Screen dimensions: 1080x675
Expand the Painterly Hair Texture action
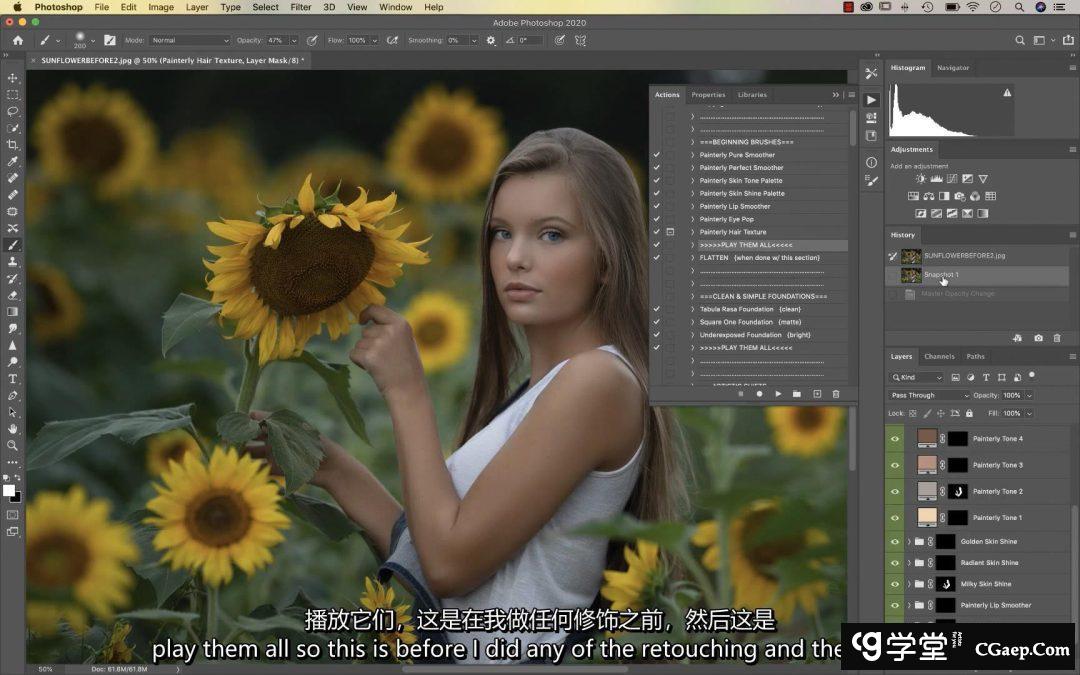[692, 232]
